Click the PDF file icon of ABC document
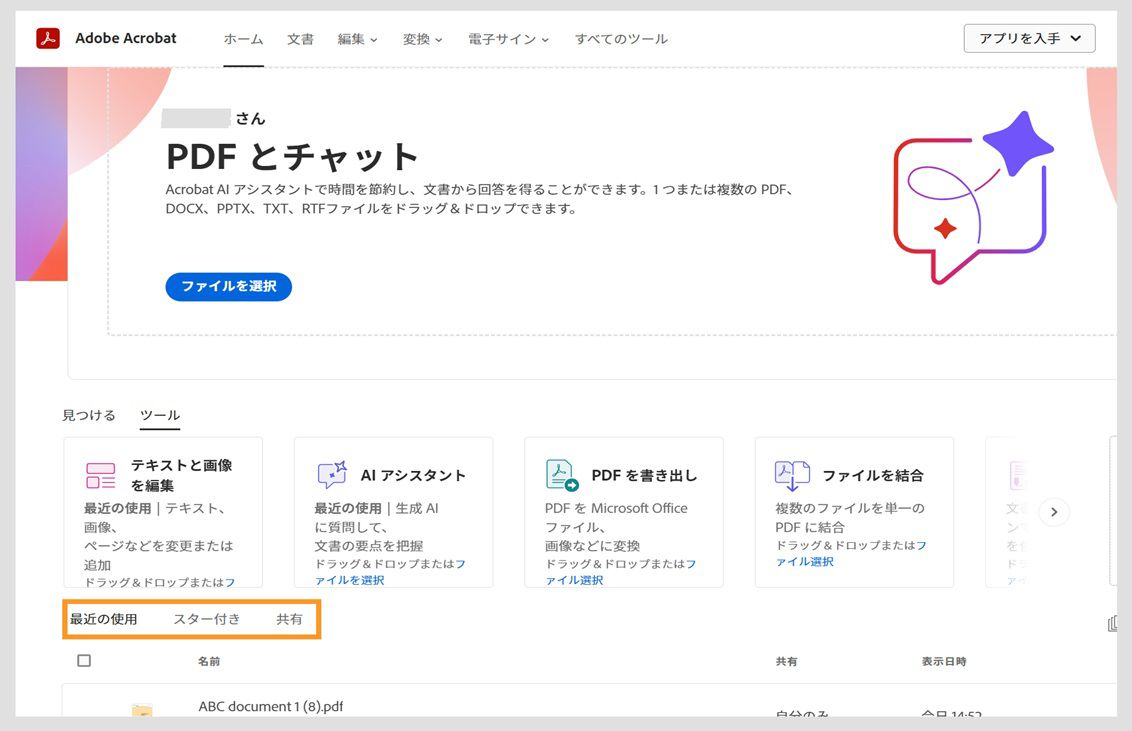The width and height of the screenshot is (1132, 731). [140, 707]
